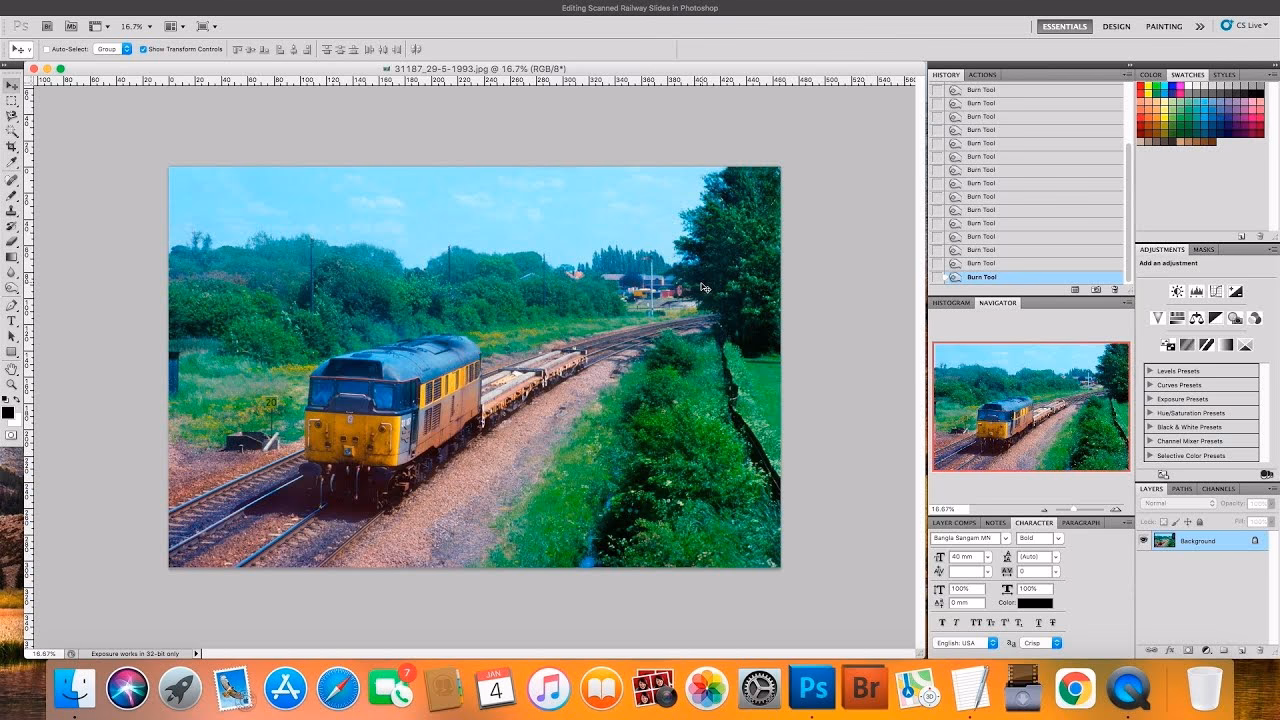Image resolution: width=1280 pixels, height=720 pixels.
Task: Switch to the Design workspace
Action: coord(1116,27)
